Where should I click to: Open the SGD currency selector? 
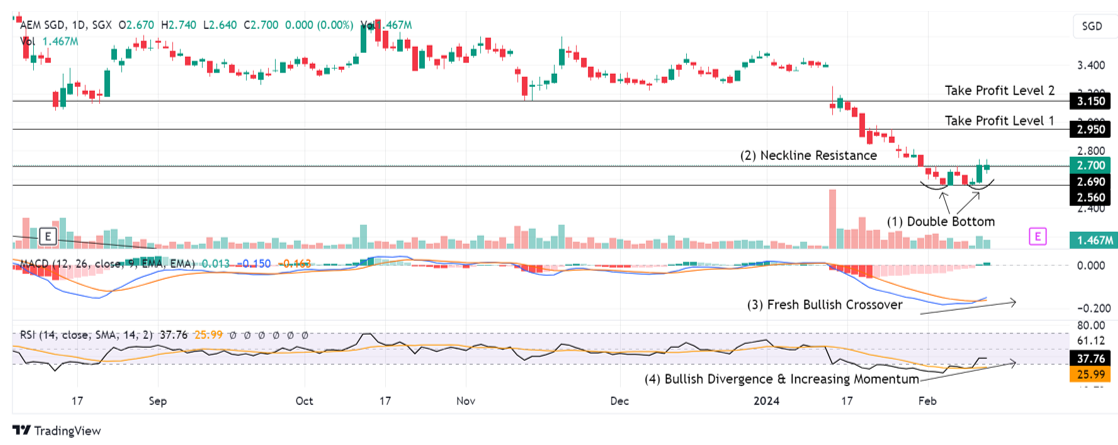click(x=1091, y=27)
